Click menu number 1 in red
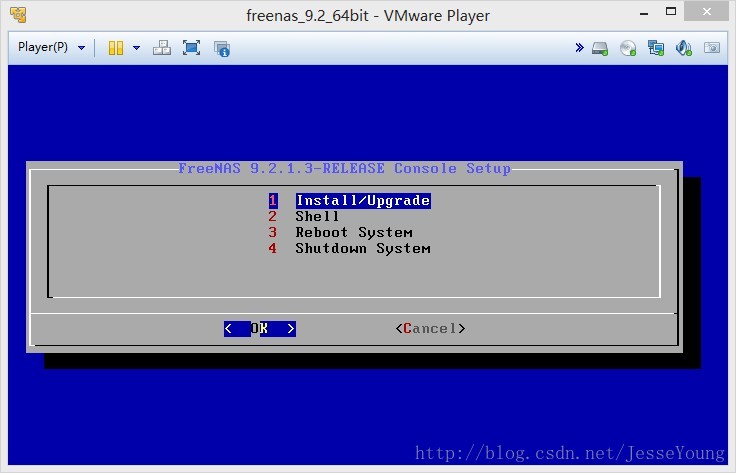Viewport: 736px width, 473px height. click(273, 201)
